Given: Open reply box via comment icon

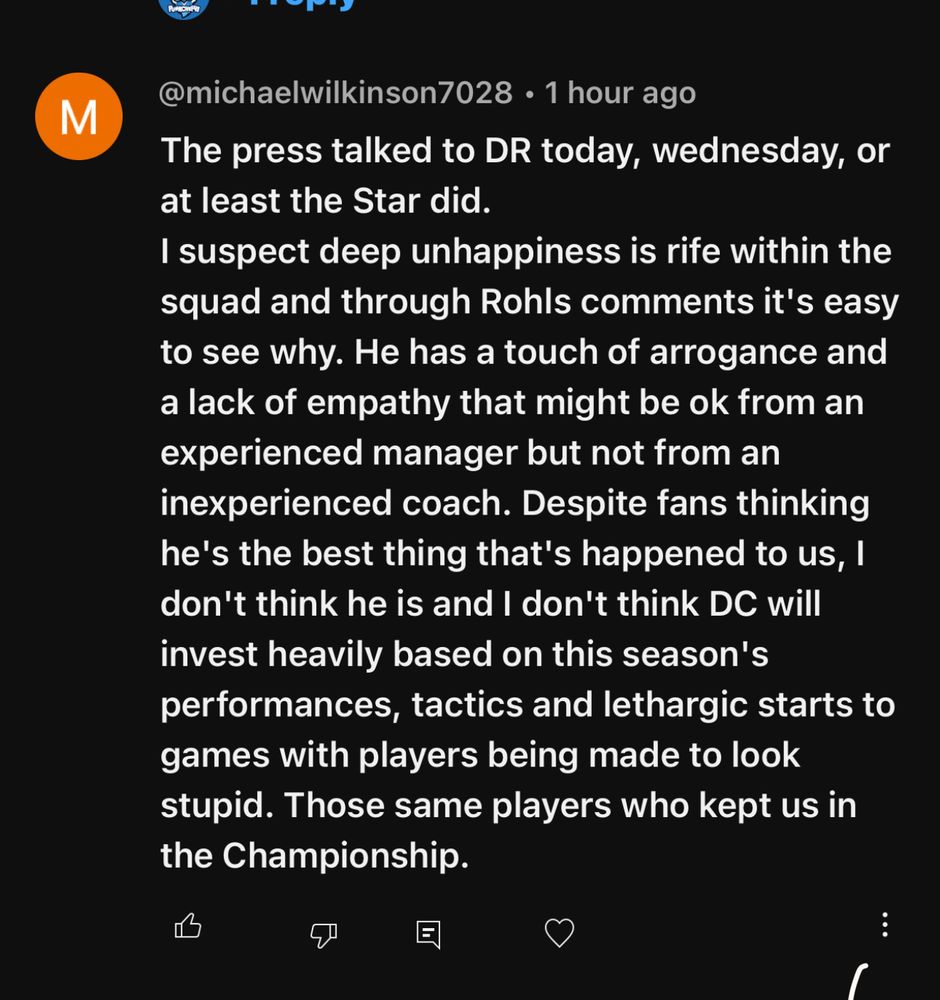Looking at the screenshot, I should [428, 934].
